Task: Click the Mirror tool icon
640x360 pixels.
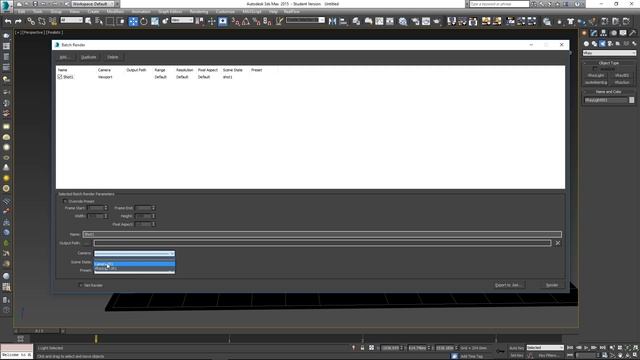Action: pyautogui.click(x=332, y=21)
